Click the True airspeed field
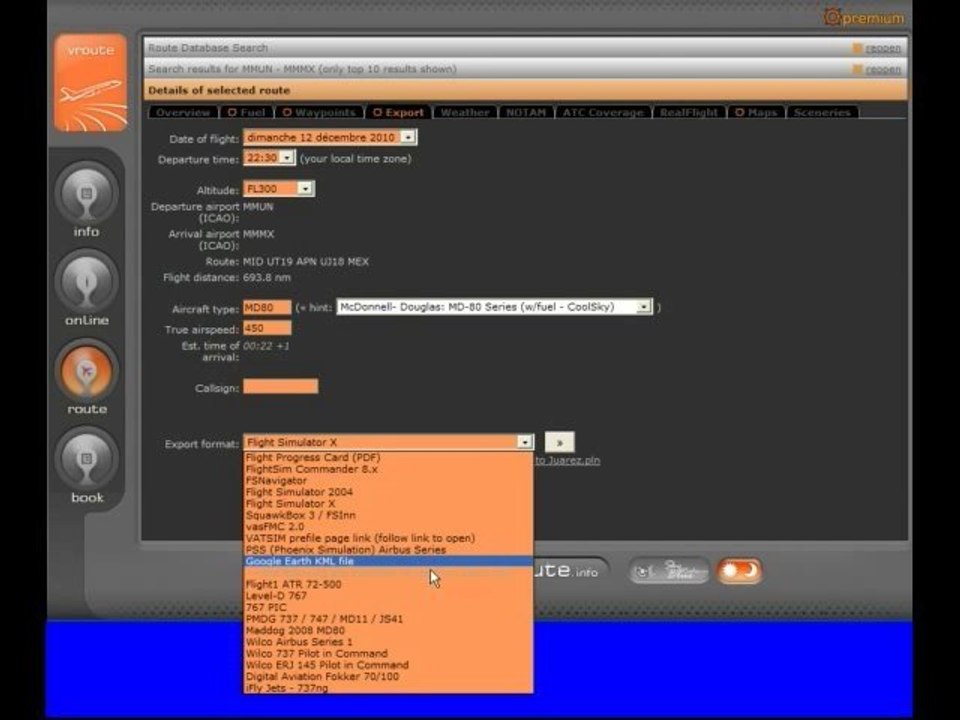This screenshot has width=960, height=720. (267, 328)
